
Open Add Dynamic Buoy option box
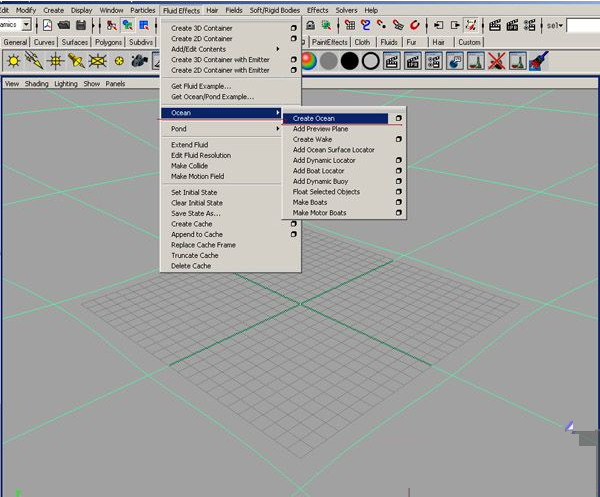click(398, 181)
